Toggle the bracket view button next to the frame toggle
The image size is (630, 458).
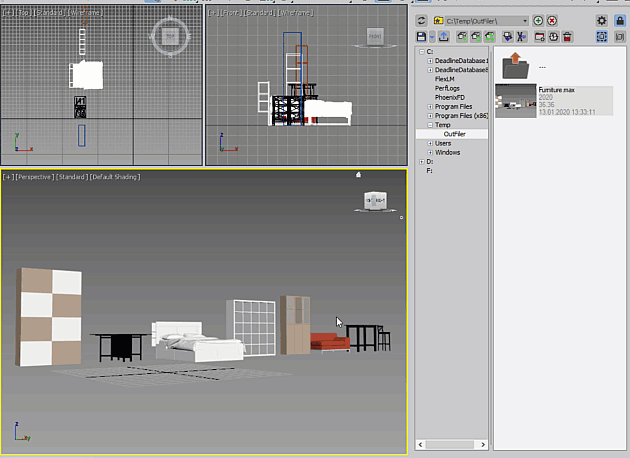coord(620,37)
